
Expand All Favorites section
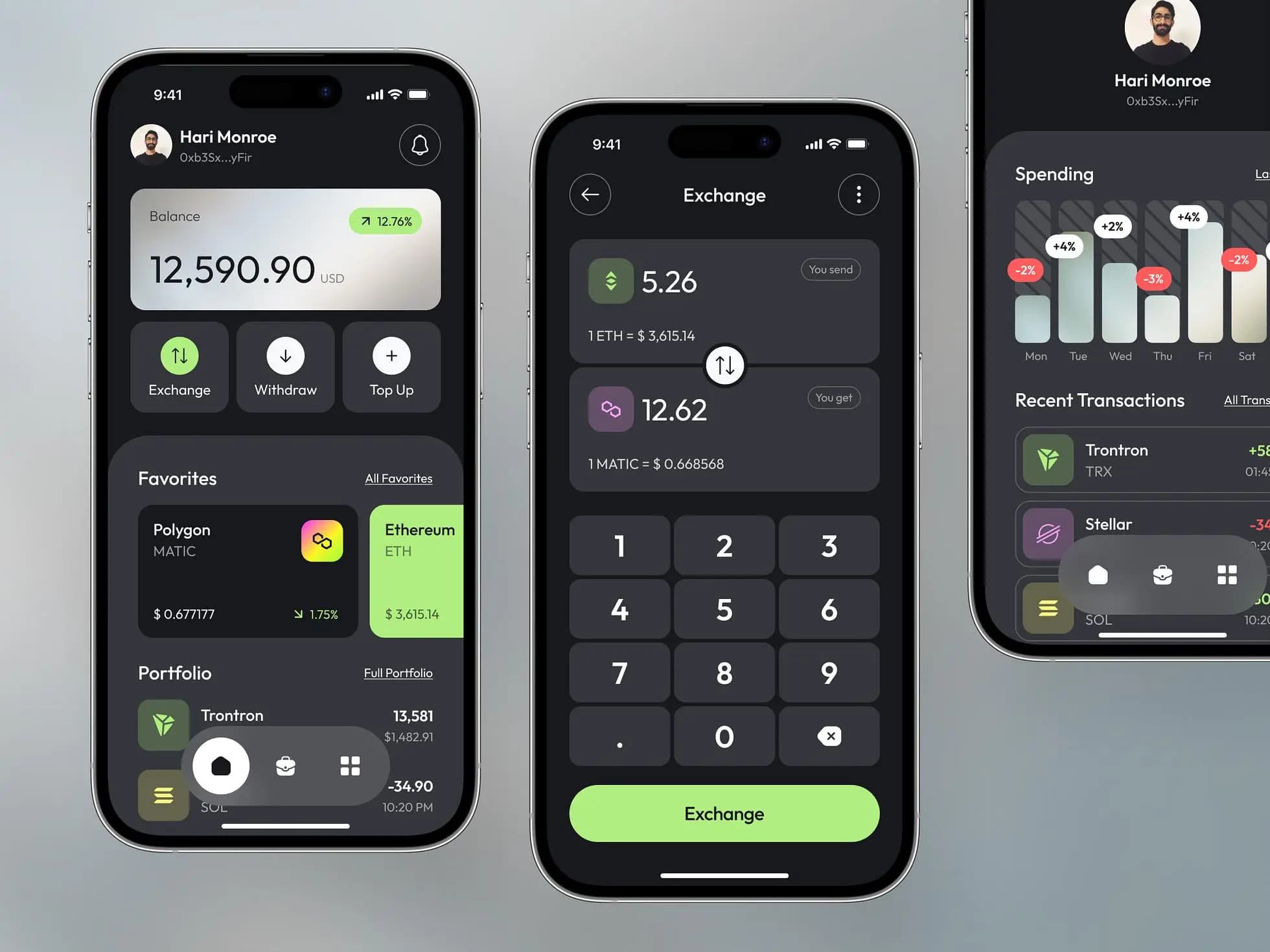point(398,478)
